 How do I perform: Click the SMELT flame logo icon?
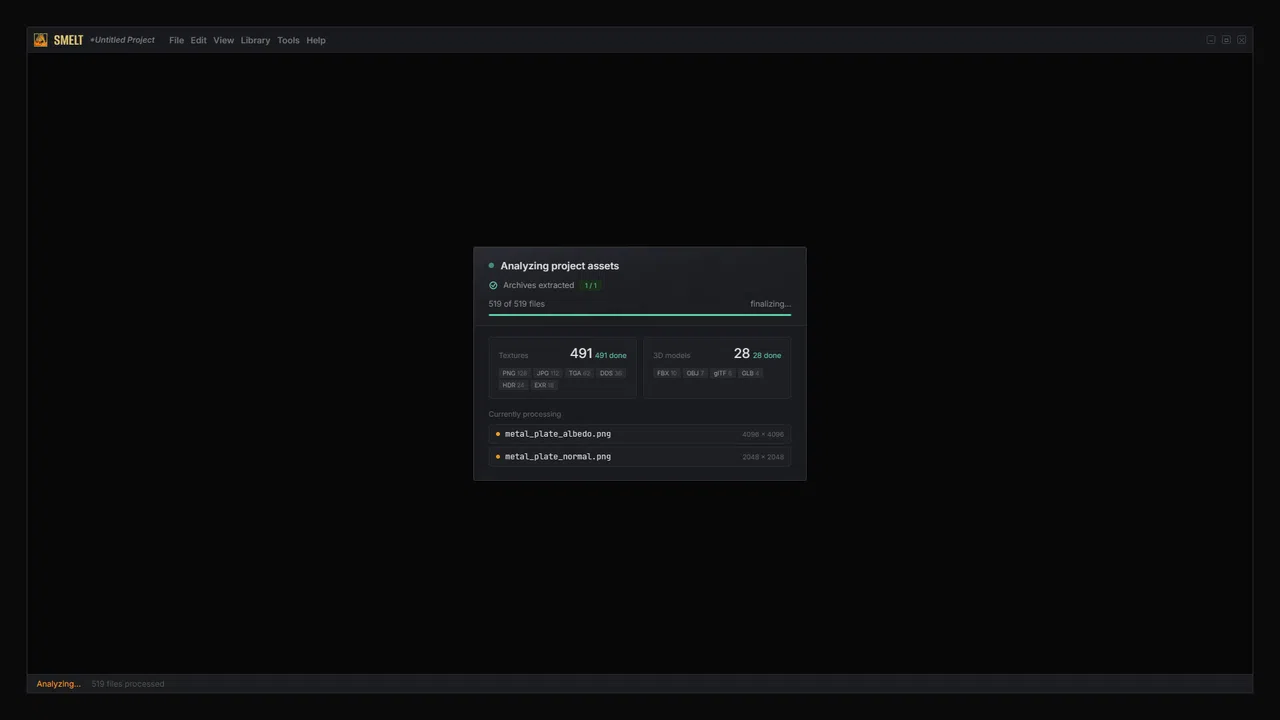point(40,40)
